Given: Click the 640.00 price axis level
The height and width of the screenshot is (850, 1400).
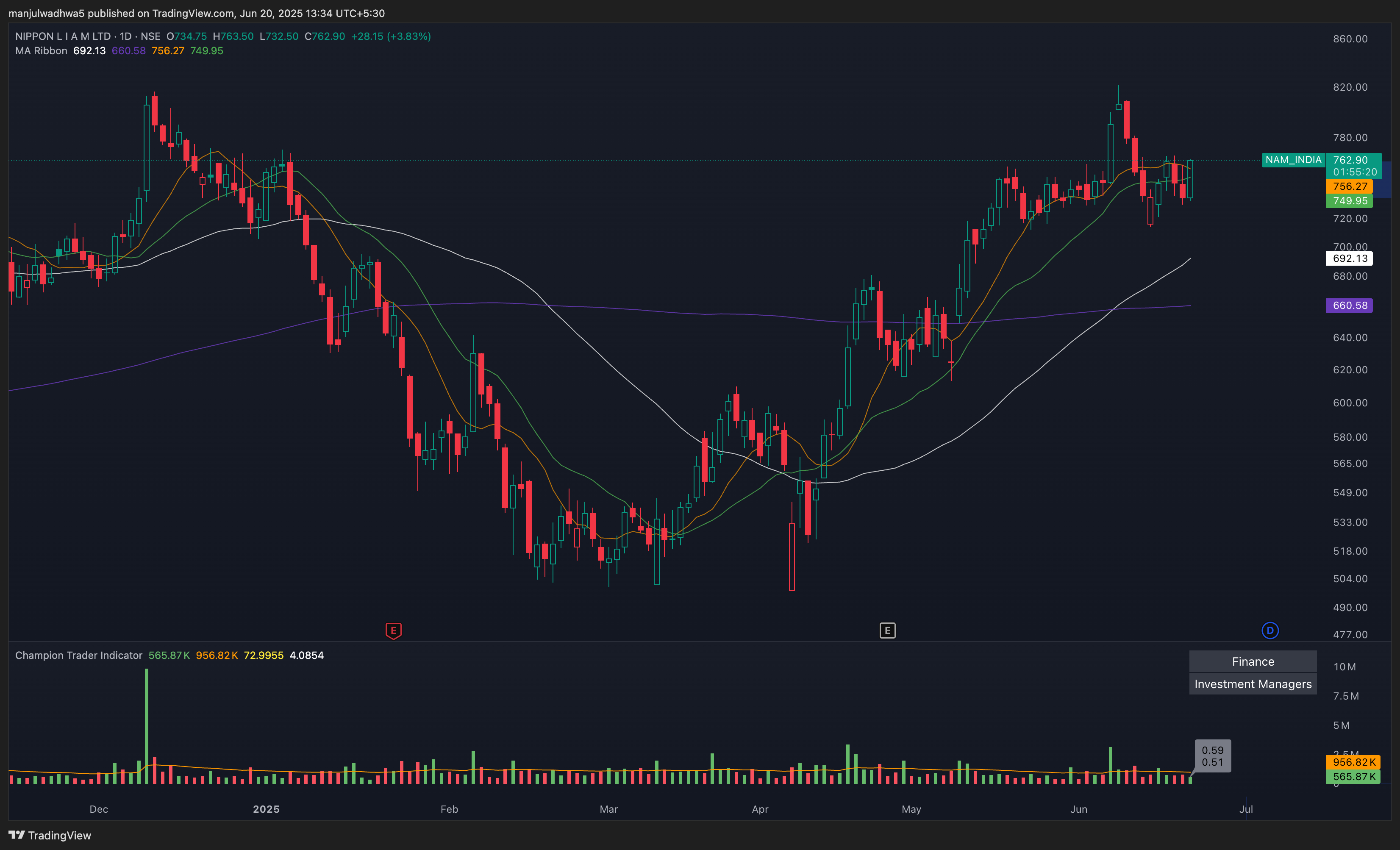Looking at the screenshot, I should click(1350, 337).
